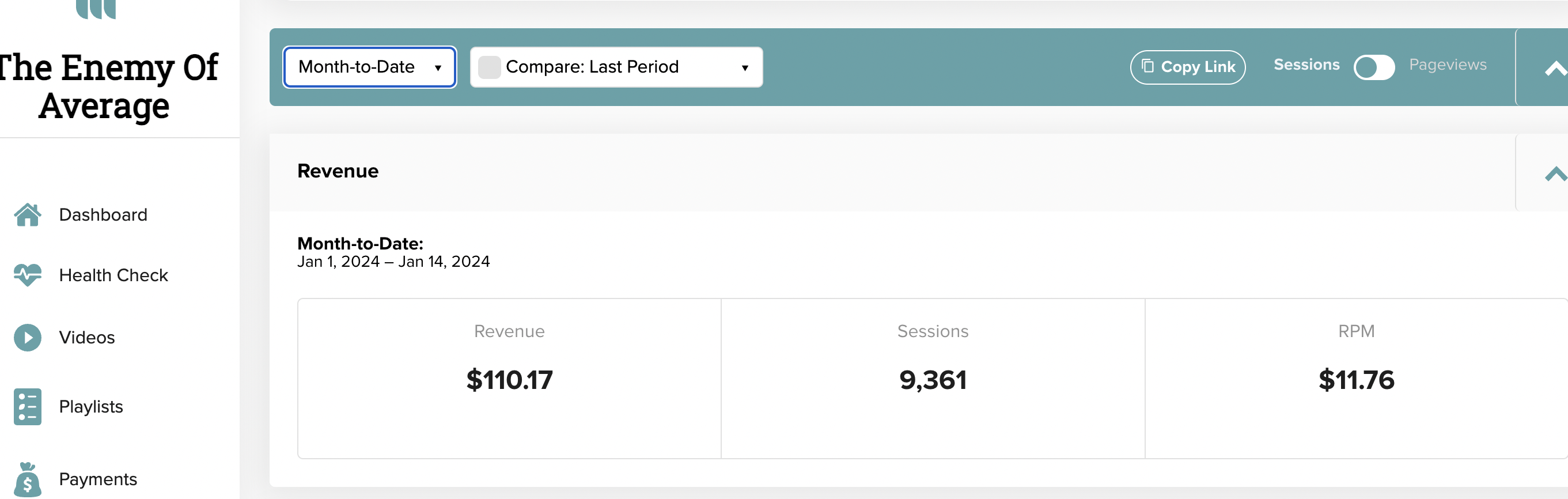Open the Month-to-Date range dropdown
This screenshot has height=499, width=1568.
pos(369,67)
